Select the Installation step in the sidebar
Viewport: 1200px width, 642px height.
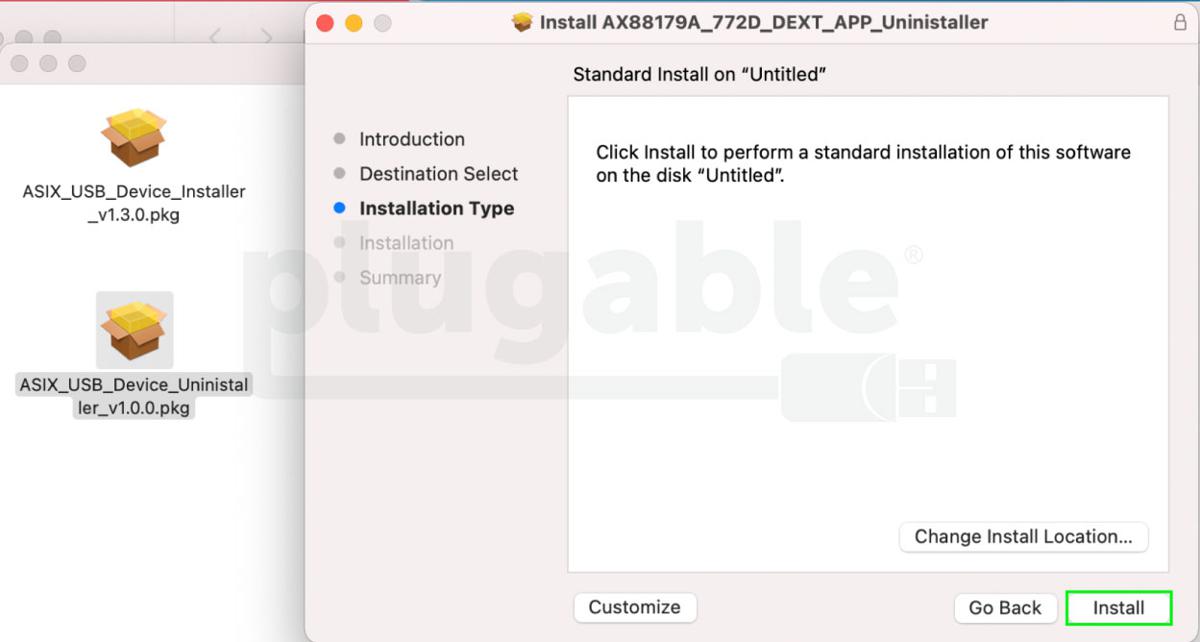(405, 242)
